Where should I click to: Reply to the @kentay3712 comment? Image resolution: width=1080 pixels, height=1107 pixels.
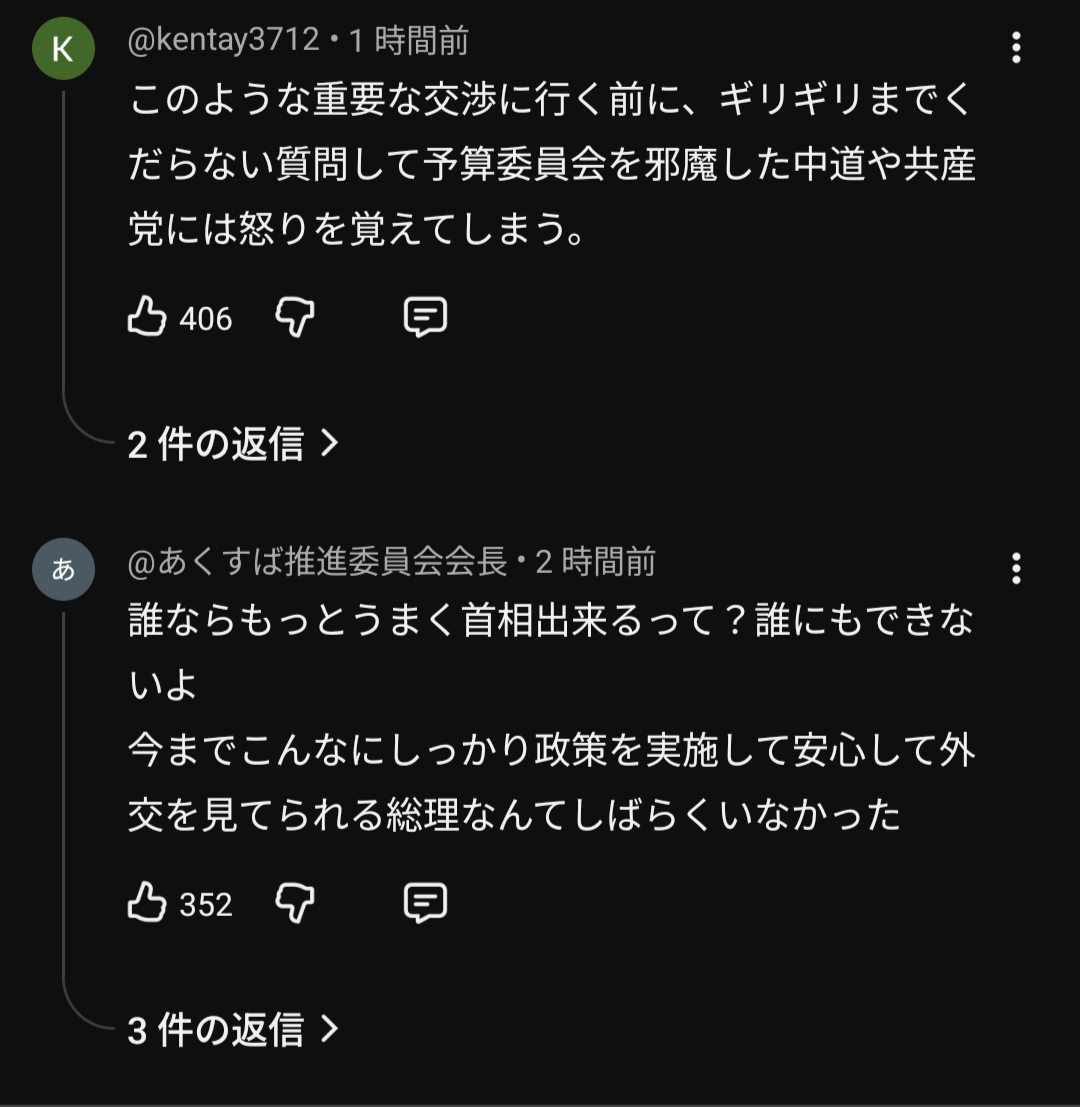click(424, 318)
